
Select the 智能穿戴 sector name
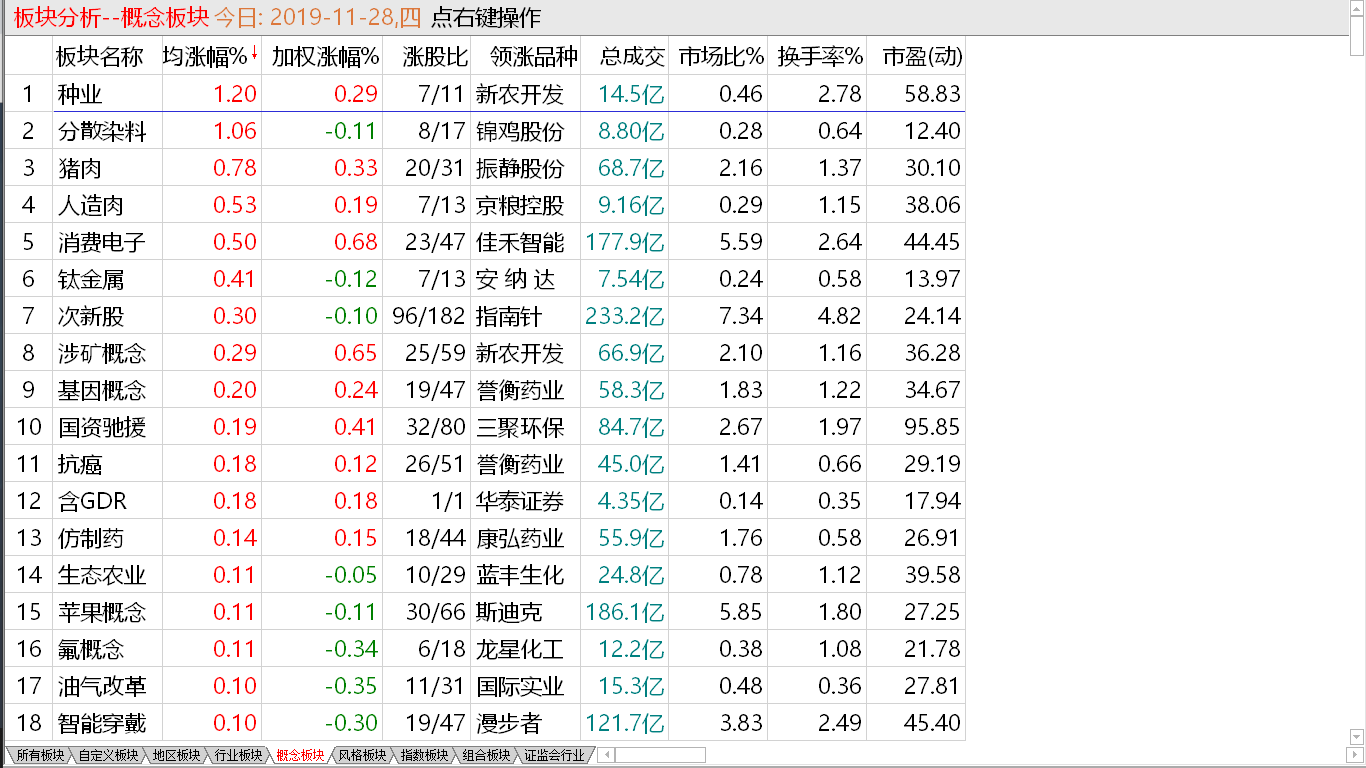pyautogui.click(x=101, y=723)
